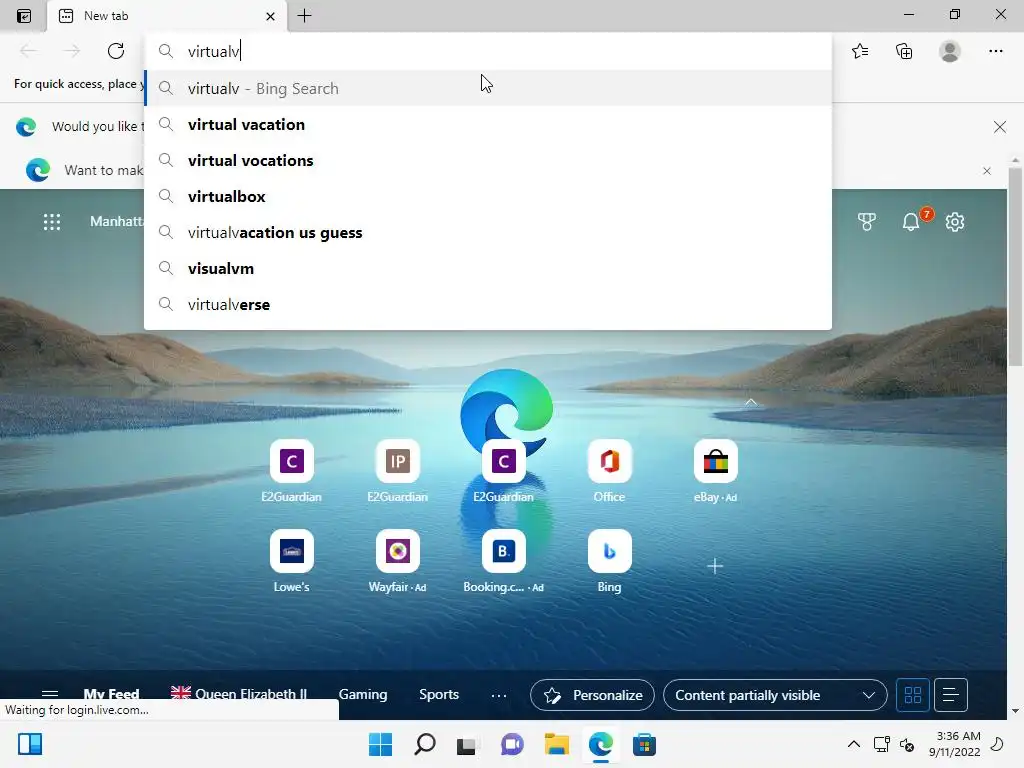
Task: Open a new tab with plus button
Action: [x=304, y=16]
